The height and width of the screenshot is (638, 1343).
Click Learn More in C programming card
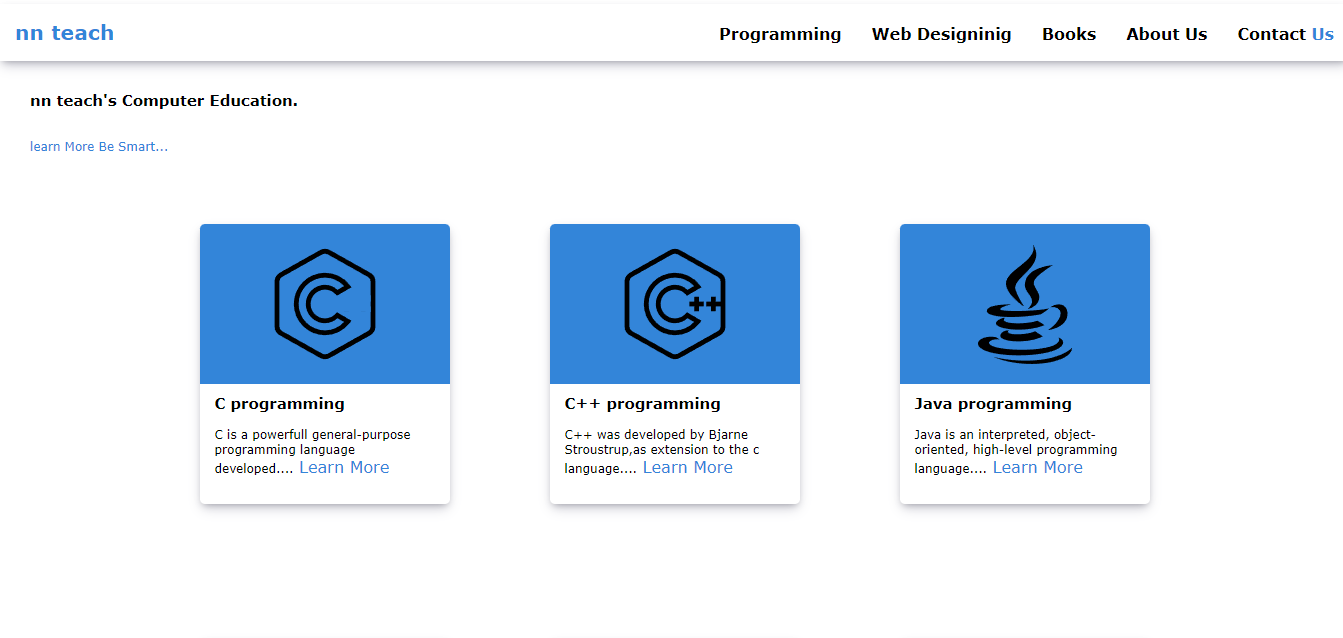point(344,468)
